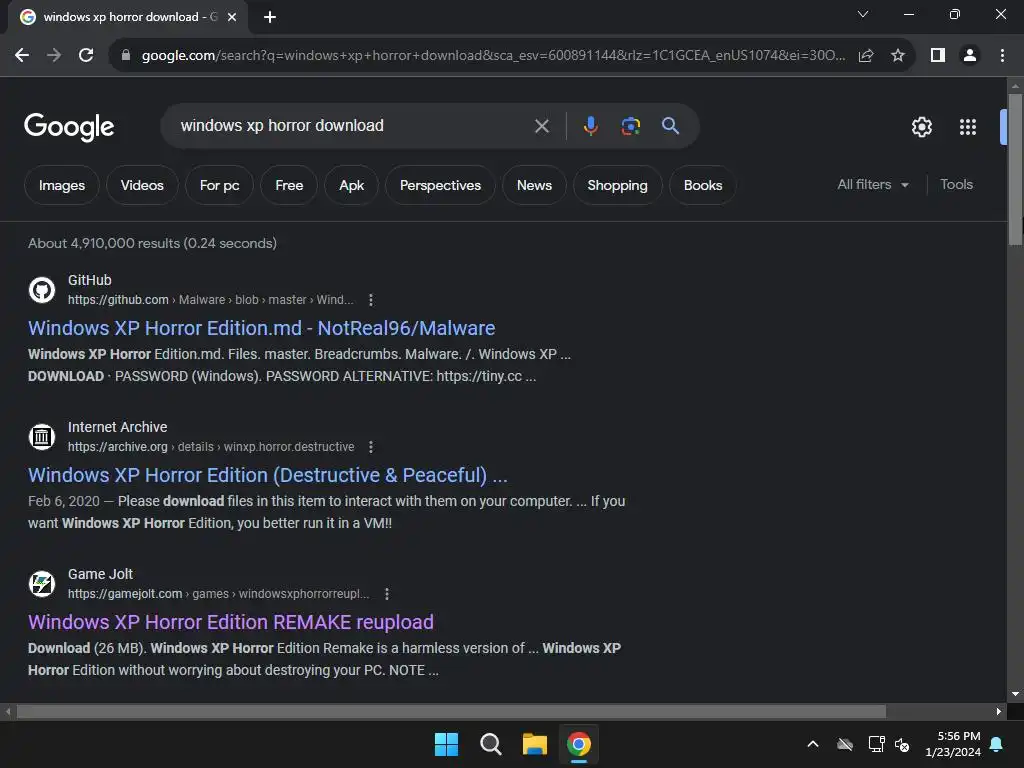Filter results by Images
Viewport: 1024px width, 768px height.
[x=61, y=185]
